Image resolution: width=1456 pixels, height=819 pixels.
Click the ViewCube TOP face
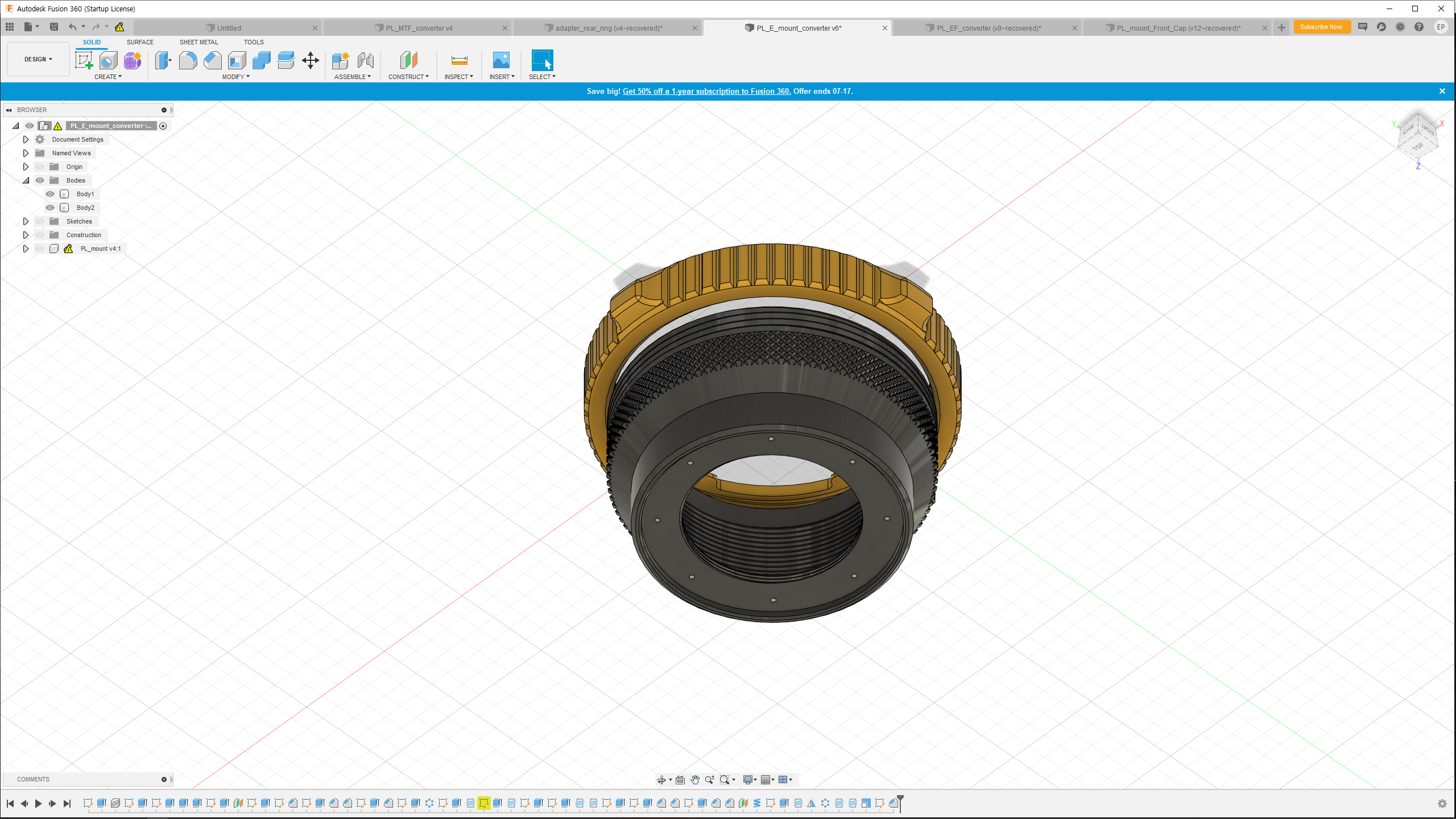1417,147
